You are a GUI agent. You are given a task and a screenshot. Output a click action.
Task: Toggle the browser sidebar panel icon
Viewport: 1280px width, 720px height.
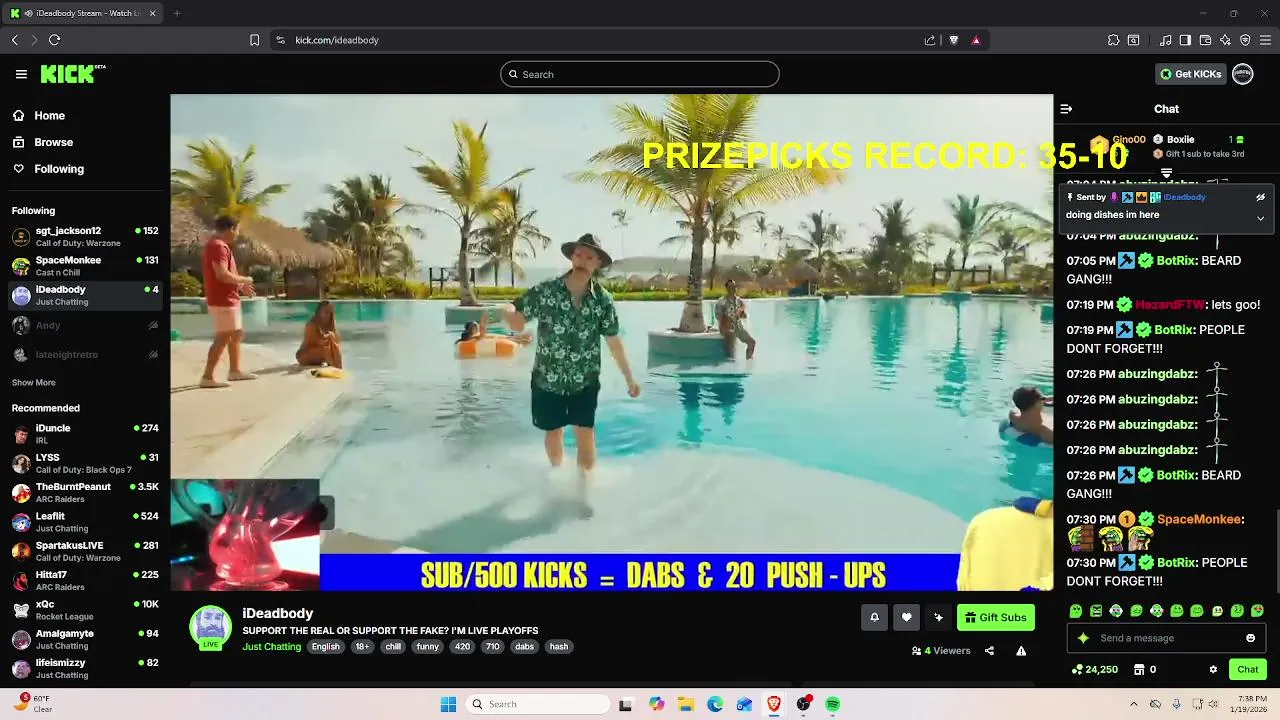(1185, 40)
